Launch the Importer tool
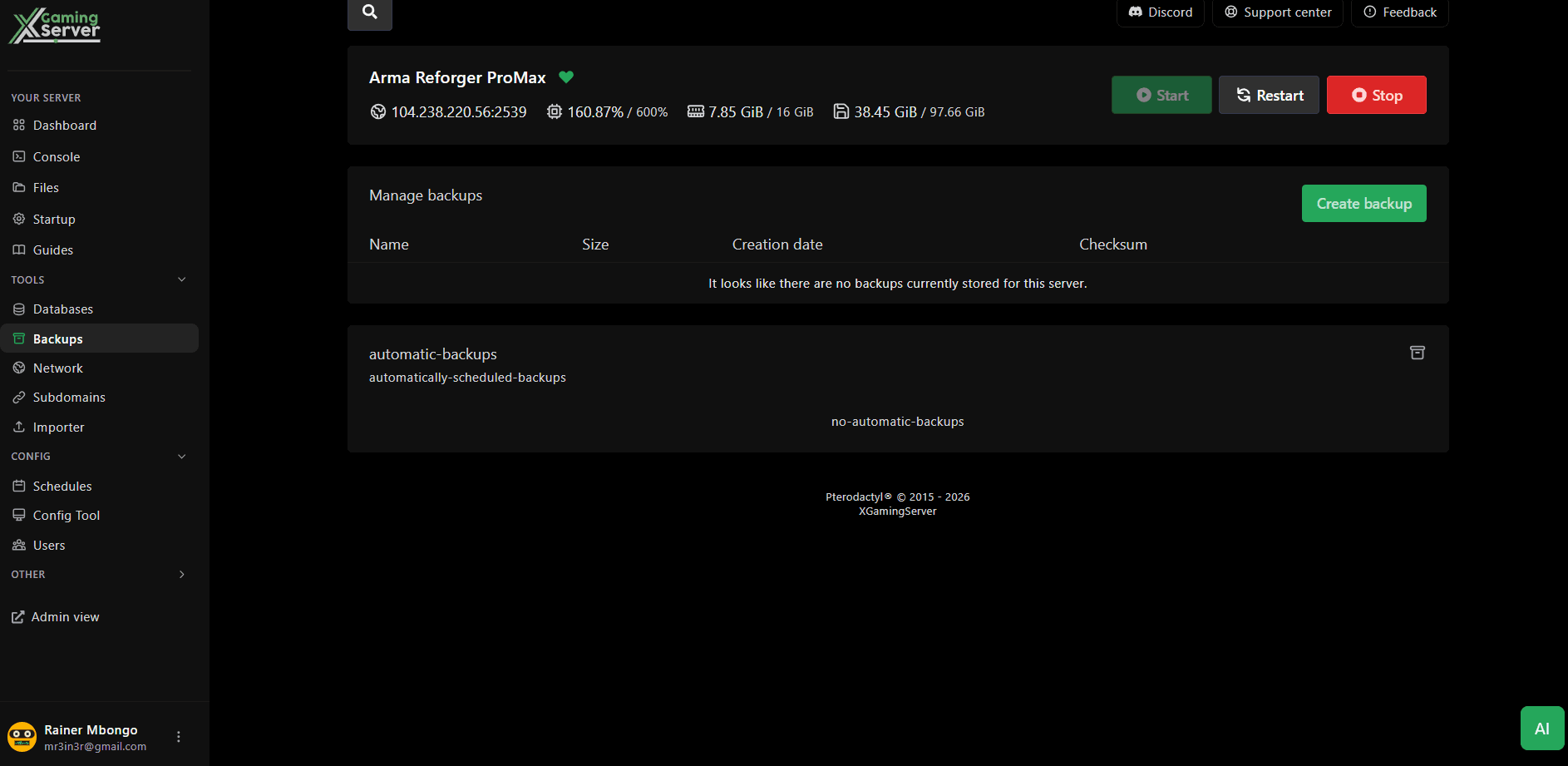 [58, 427]
